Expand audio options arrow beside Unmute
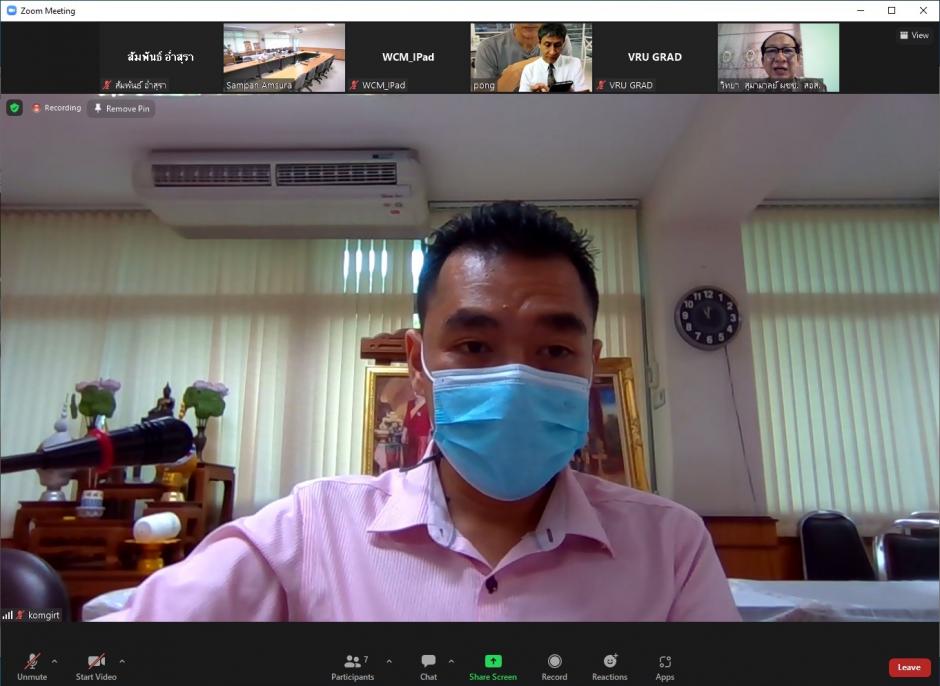 coord(54,661)
